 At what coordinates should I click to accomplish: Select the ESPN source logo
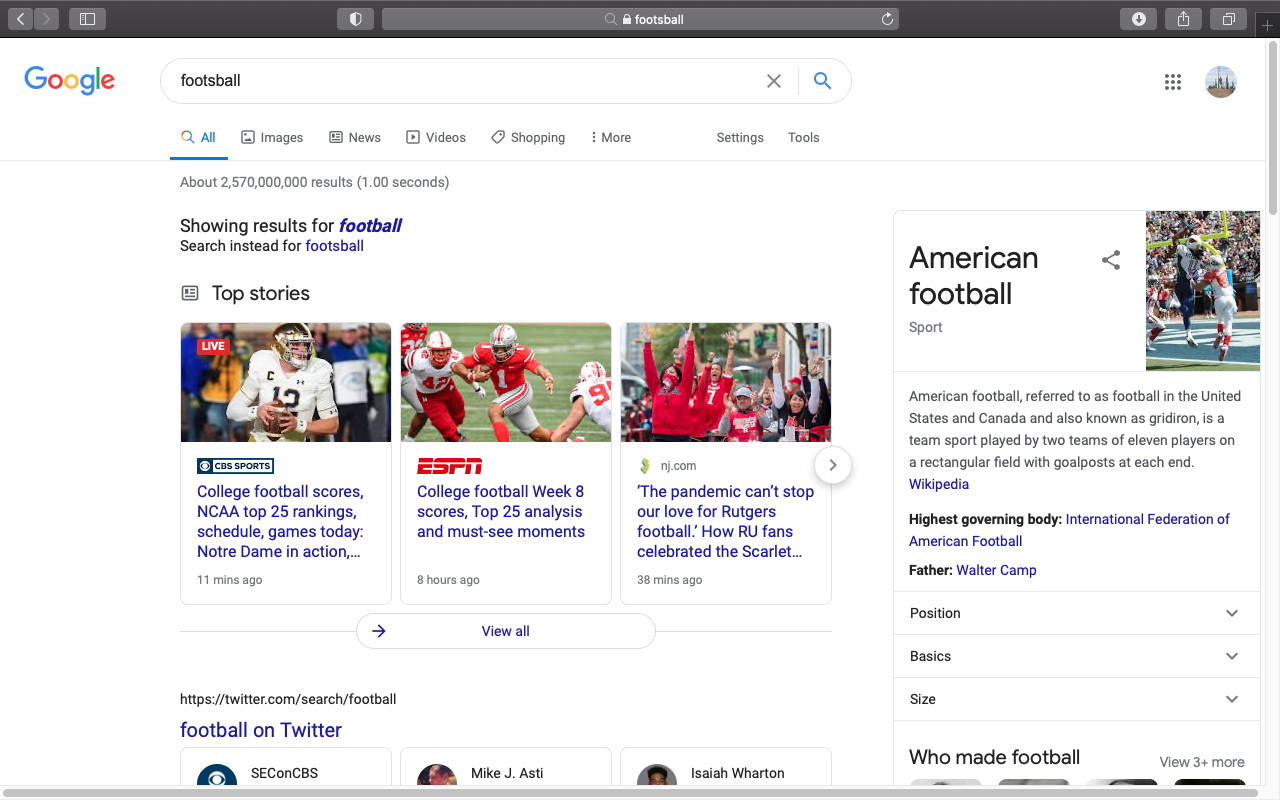(449, 466)
